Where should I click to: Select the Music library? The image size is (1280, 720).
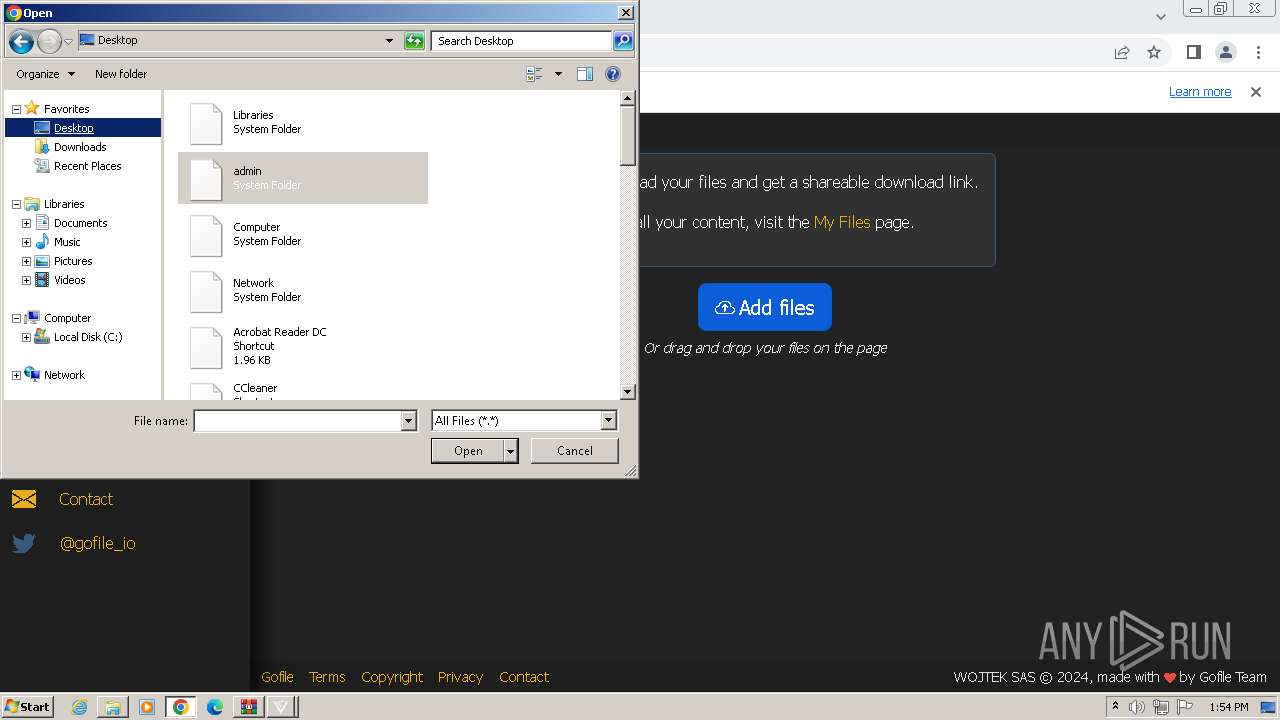point(67,242)
